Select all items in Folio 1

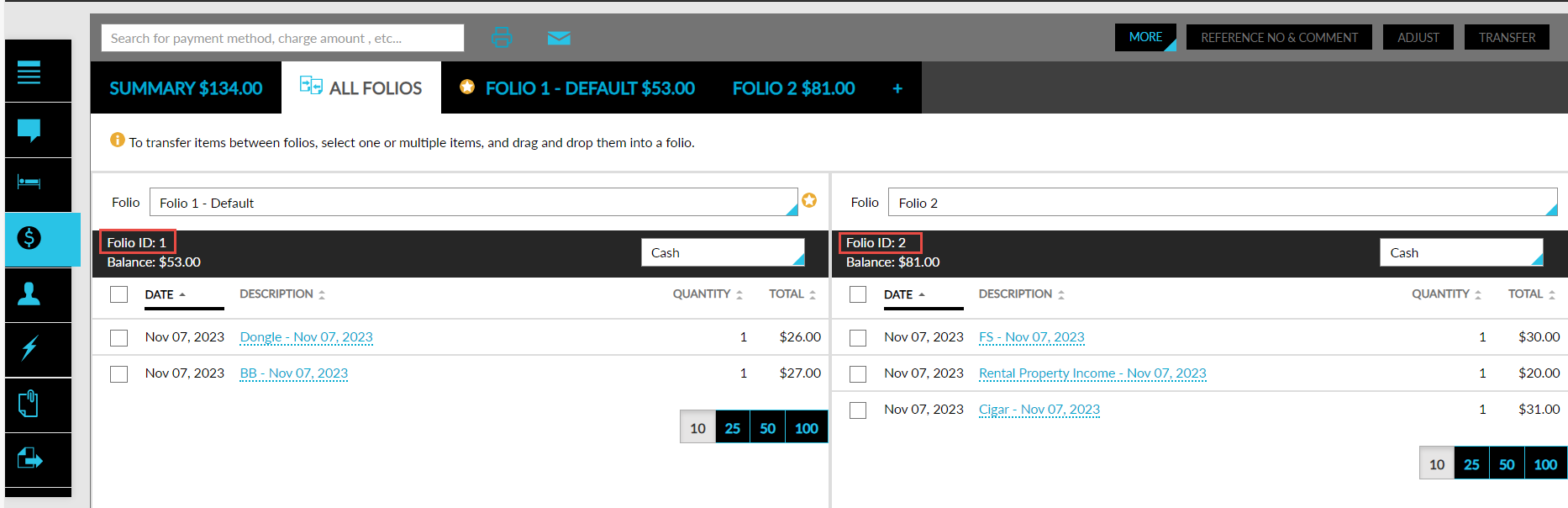click(119, 294)
